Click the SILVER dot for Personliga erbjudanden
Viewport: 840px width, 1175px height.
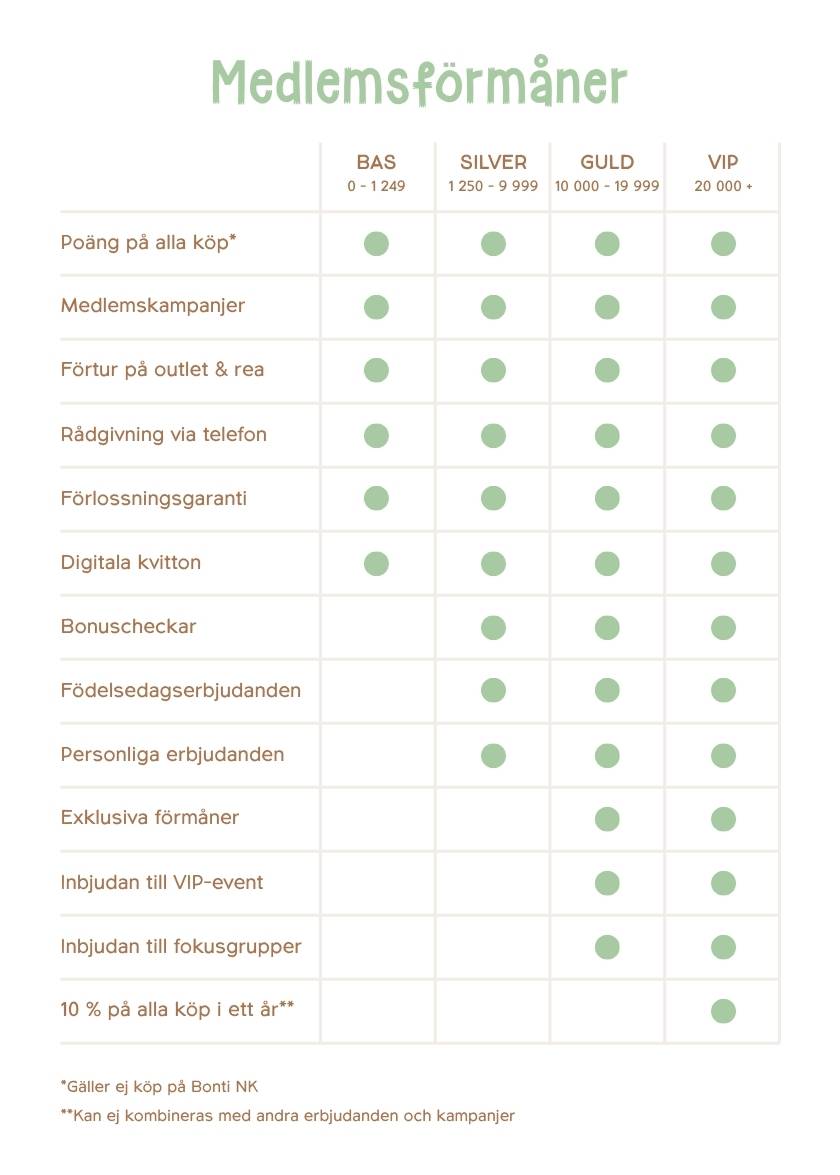[x=493, y=755]
